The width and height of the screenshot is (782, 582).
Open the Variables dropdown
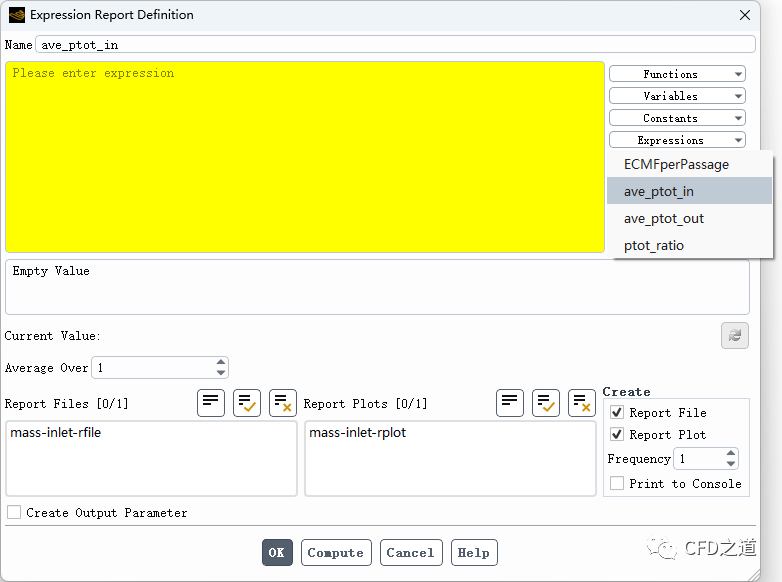point(677,96)
